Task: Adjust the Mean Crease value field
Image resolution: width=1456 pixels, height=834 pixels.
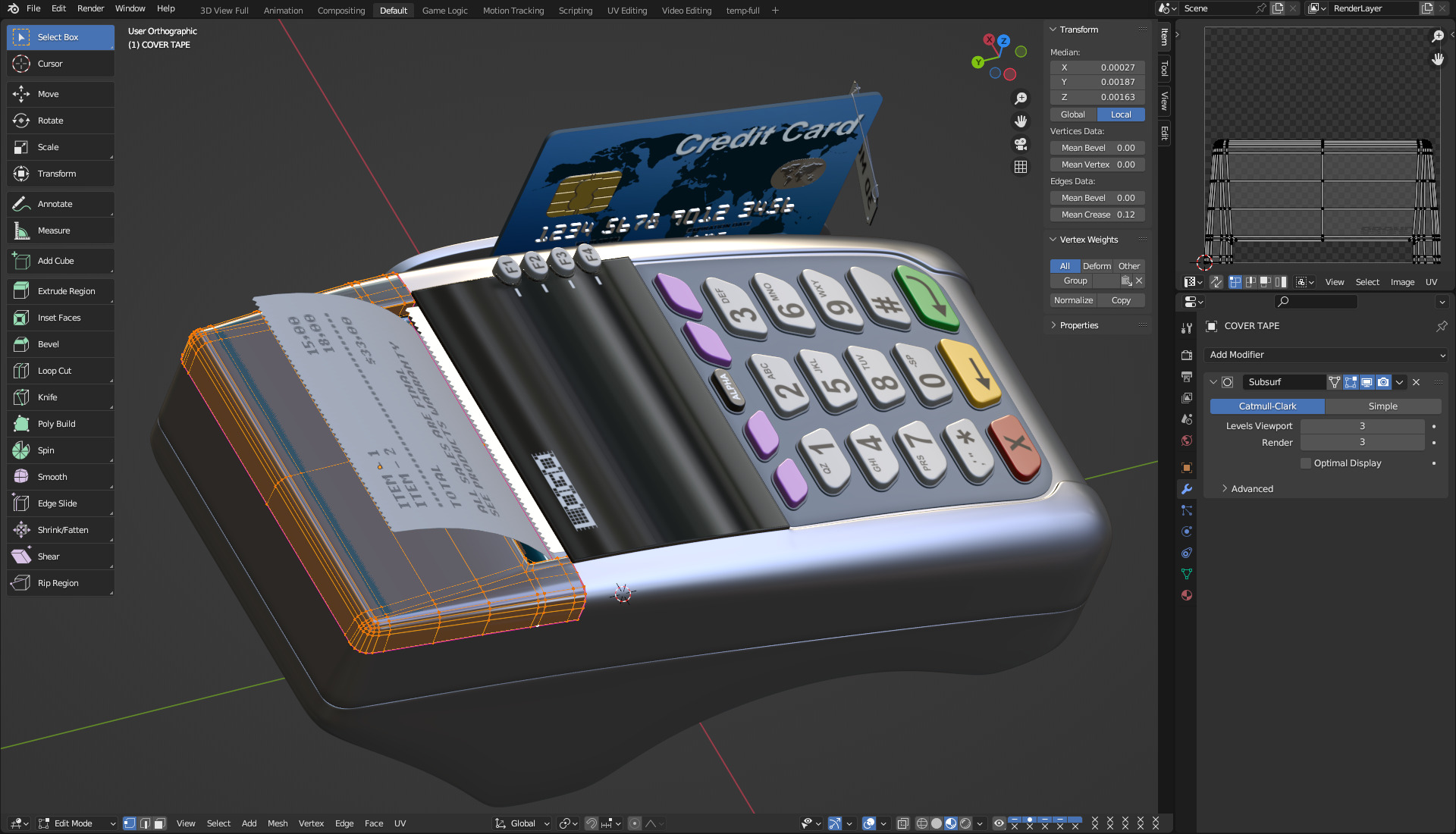Action: (1097, 215)
